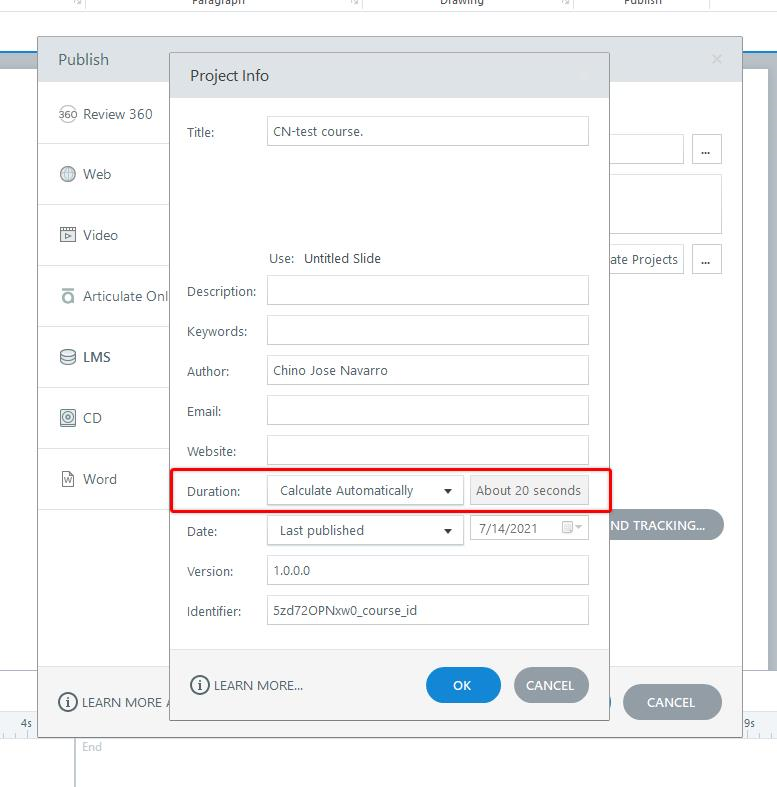Click CANCEL in Project Info dialog
The image size is (777, 787).
click(551, 685)
